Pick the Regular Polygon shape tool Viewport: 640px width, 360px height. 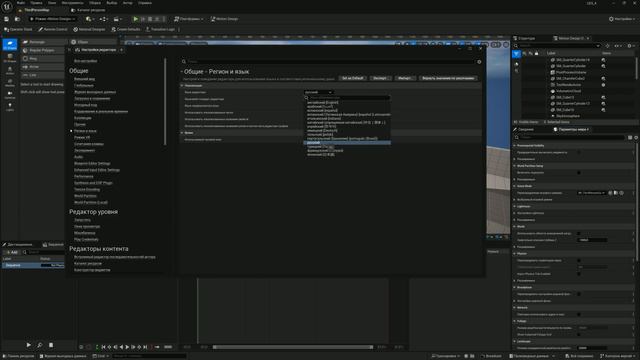[x=43, y=50]
